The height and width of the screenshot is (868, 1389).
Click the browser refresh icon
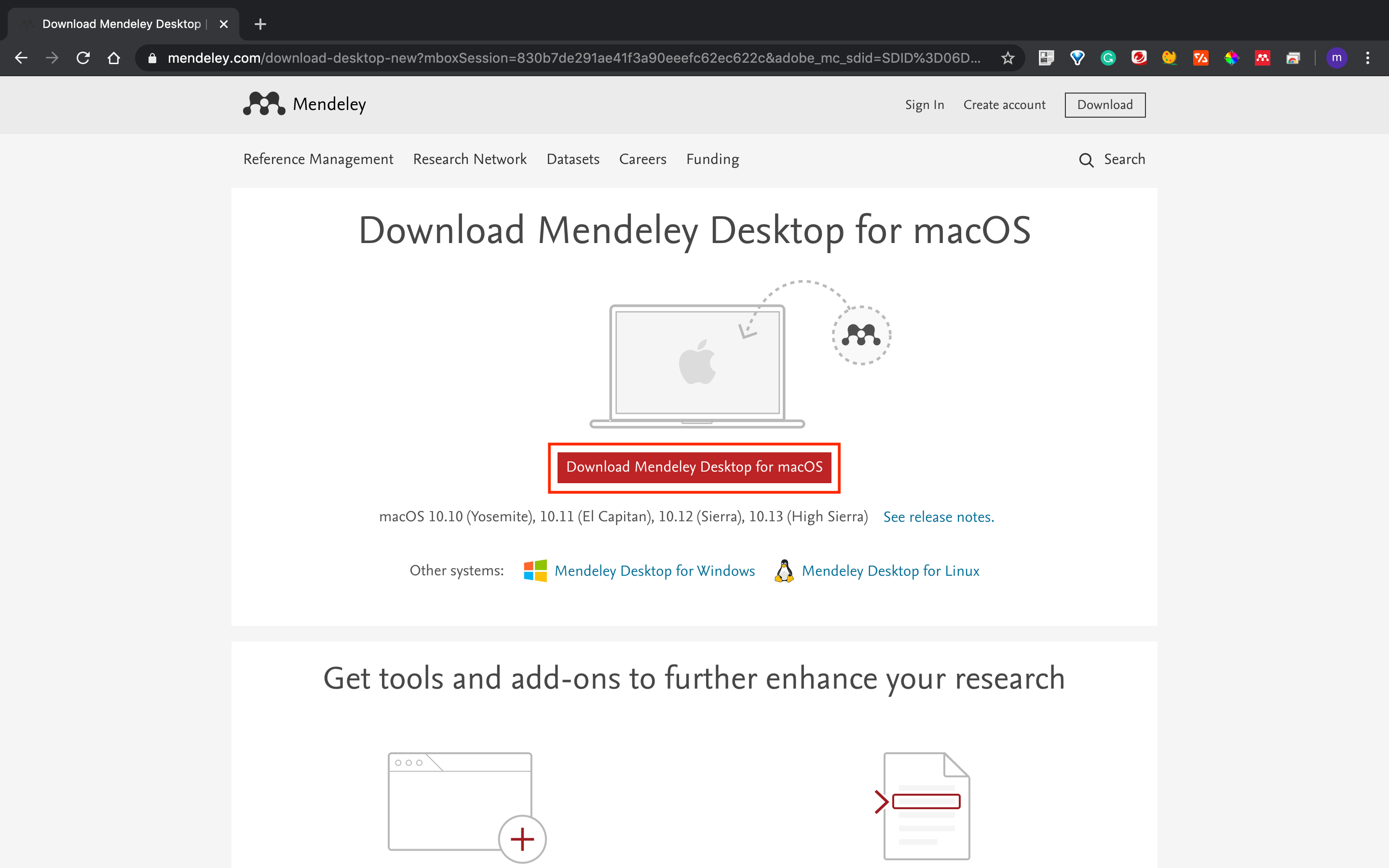(85, 57)
